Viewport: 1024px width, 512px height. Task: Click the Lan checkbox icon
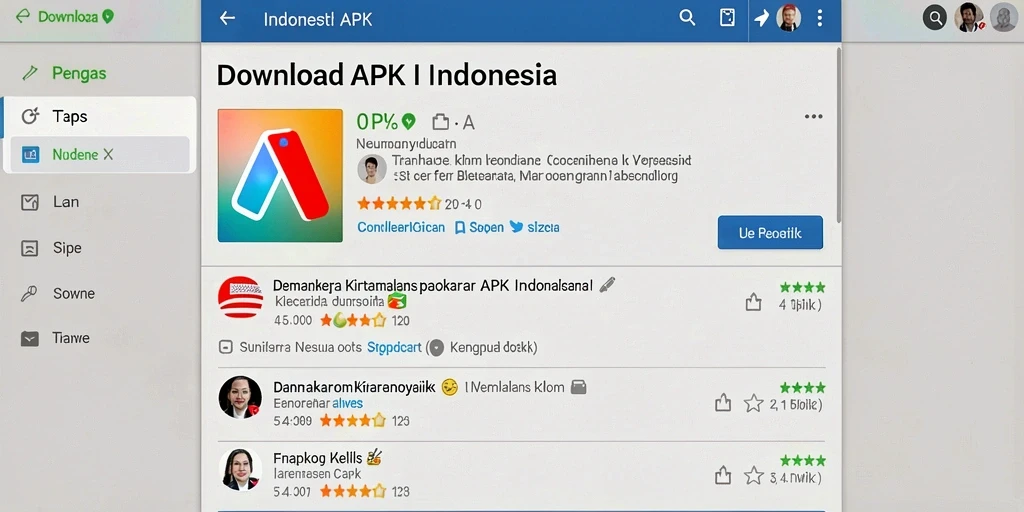click(x=30, y=202)
